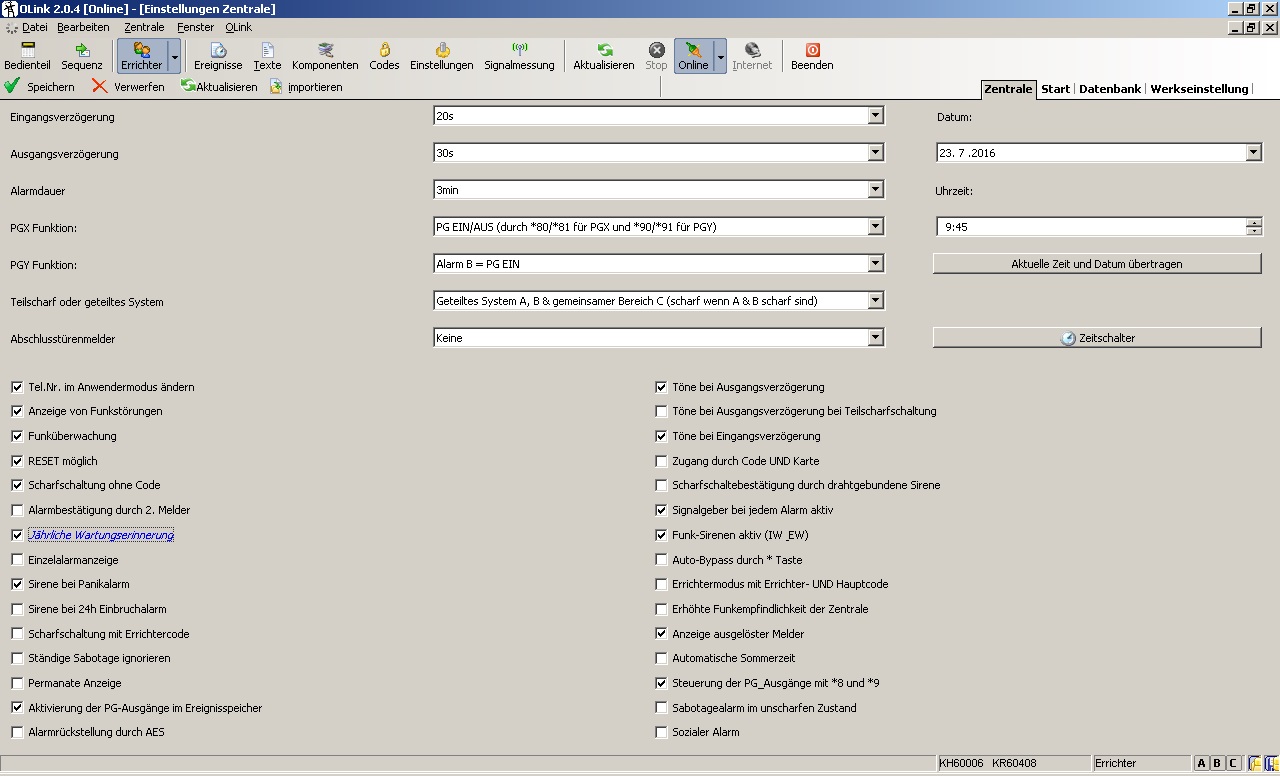The image size is (1280, 776).
Task: Expand the Eingangsverzögerung dropdown
Action: [876, 116]
